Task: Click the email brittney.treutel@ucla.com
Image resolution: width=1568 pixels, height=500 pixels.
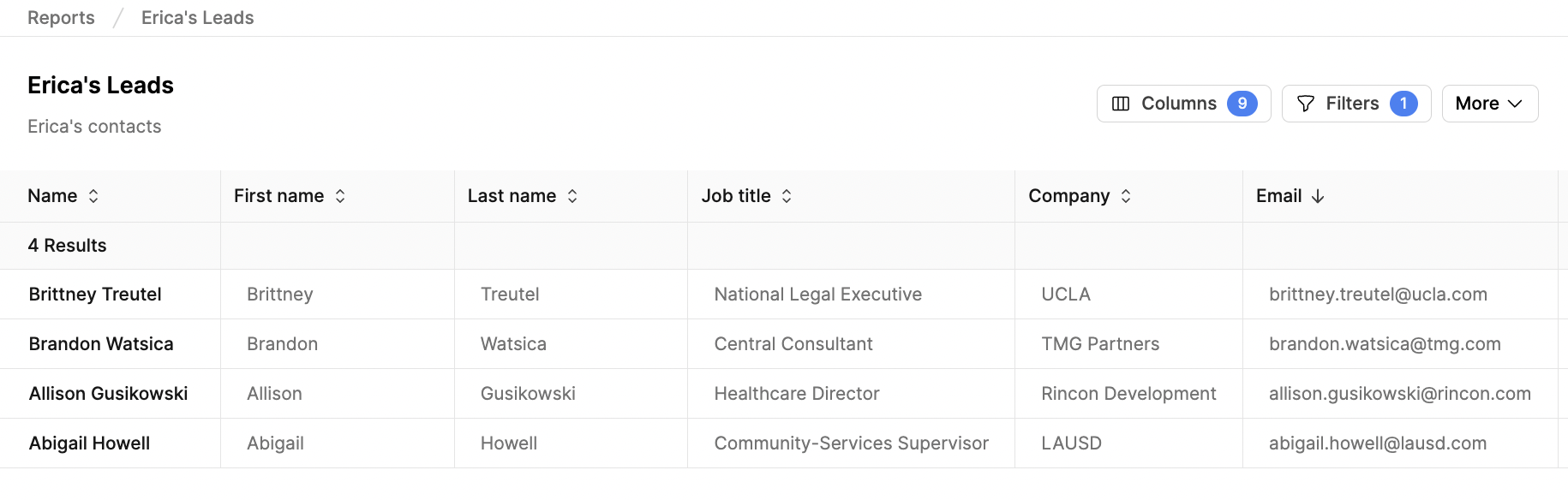Action: (1378, 295)
